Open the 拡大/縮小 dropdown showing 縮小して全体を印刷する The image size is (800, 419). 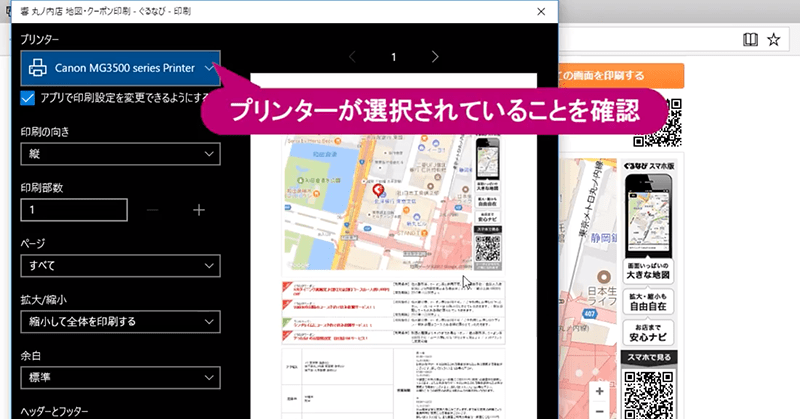pos(120,322)
